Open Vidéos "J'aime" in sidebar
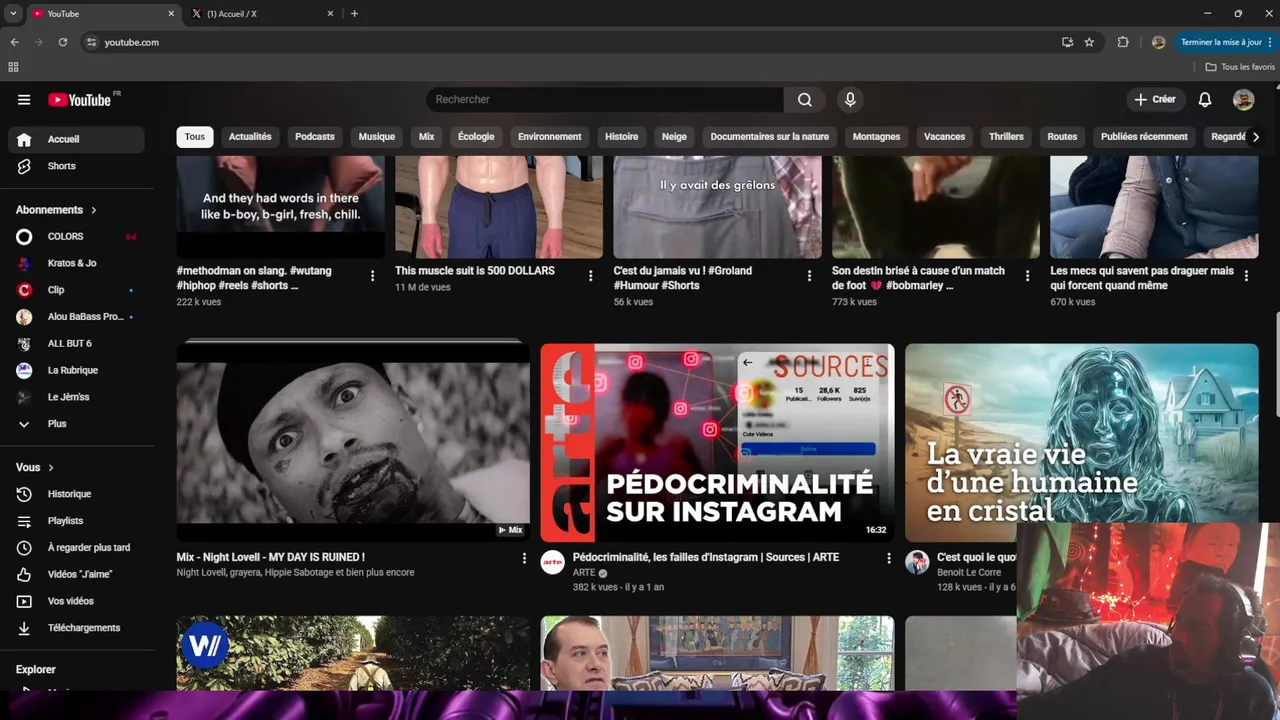Viewport: 1280px width, 720px height. [x=76, y=574]
